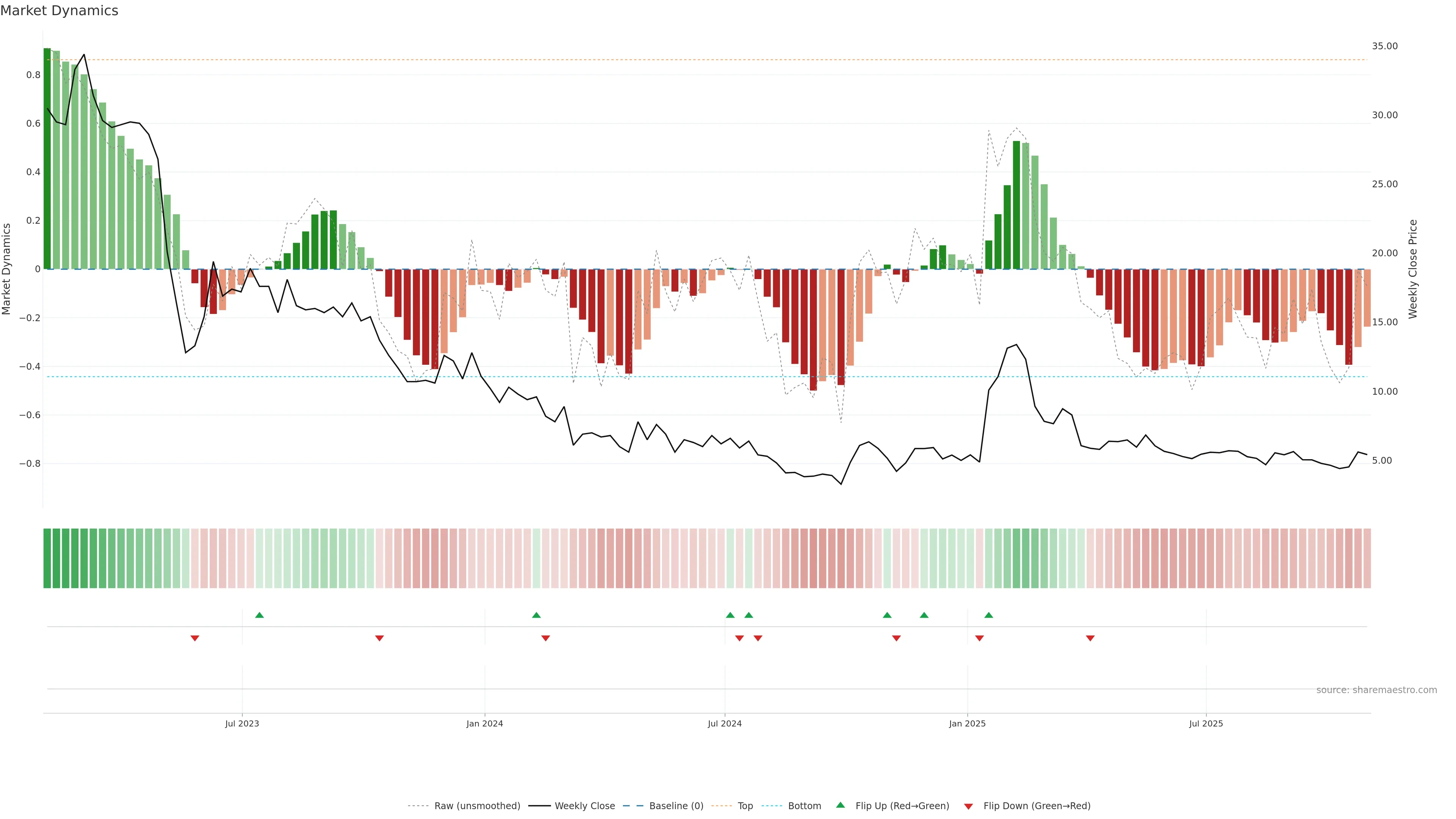Click the last green flip-up triangle marker
1456x819 pixels.
988,615
